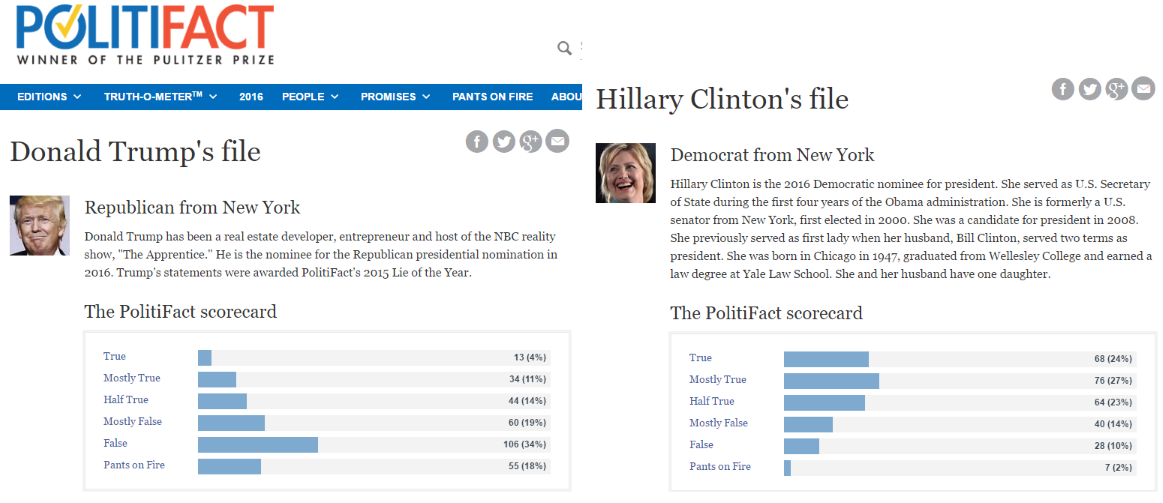Share Clinton's file on Google Plus
The height and width of the screenshot is (503, 1163).
1117,89
